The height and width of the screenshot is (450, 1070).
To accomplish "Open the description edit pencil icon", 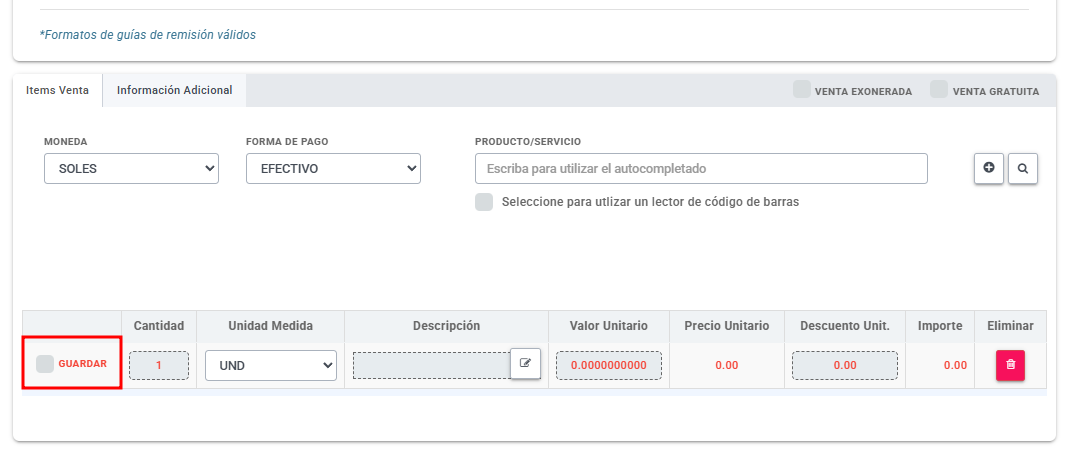I will coord(525,363).
